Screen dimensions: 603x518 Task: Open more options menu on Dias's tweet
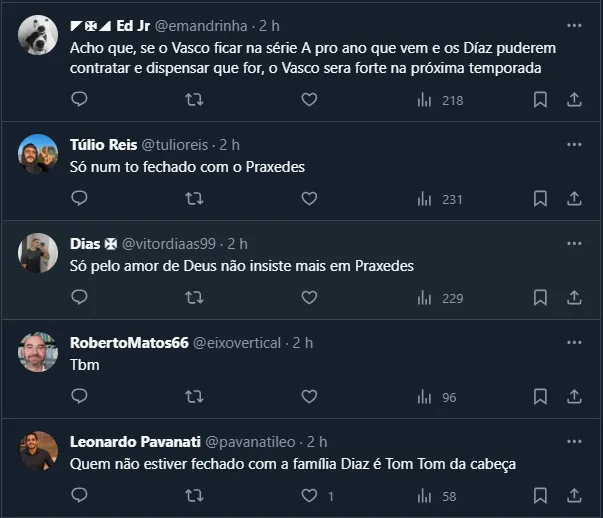(x=574, y=243)
